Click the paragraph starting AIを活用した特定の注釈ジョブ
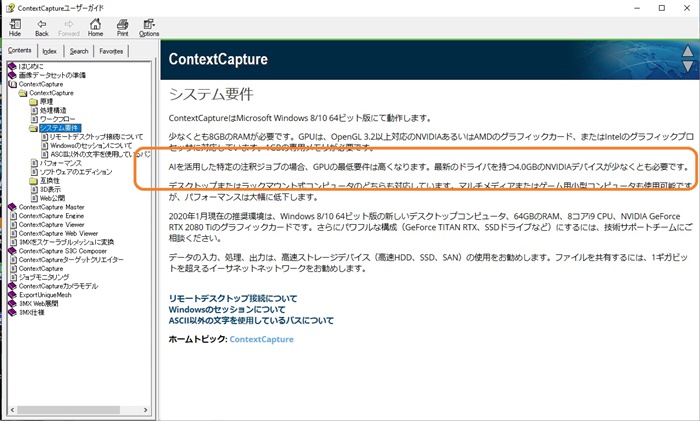 point(429,167)
